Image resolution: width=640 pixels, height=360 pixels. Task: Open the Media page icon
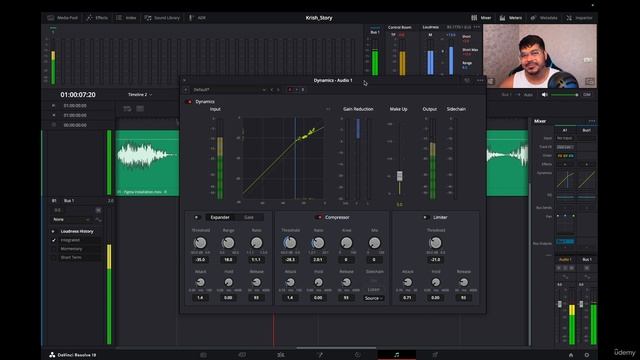(x=203, y=355)
